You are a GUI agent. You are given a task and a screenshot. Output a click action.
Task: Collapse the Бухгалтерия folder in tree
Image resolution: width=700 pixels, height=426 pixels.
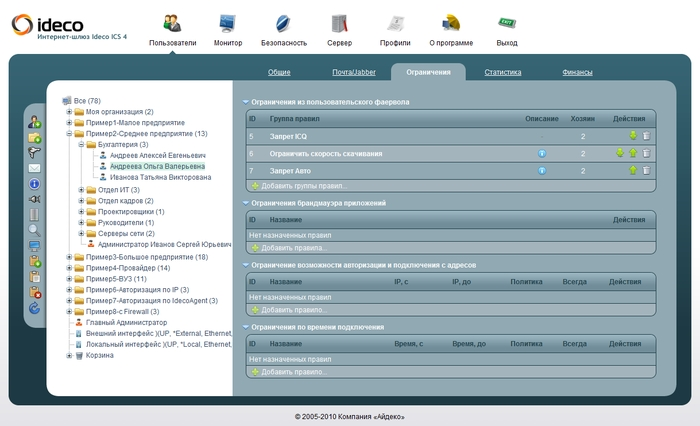tap(81, 145)
